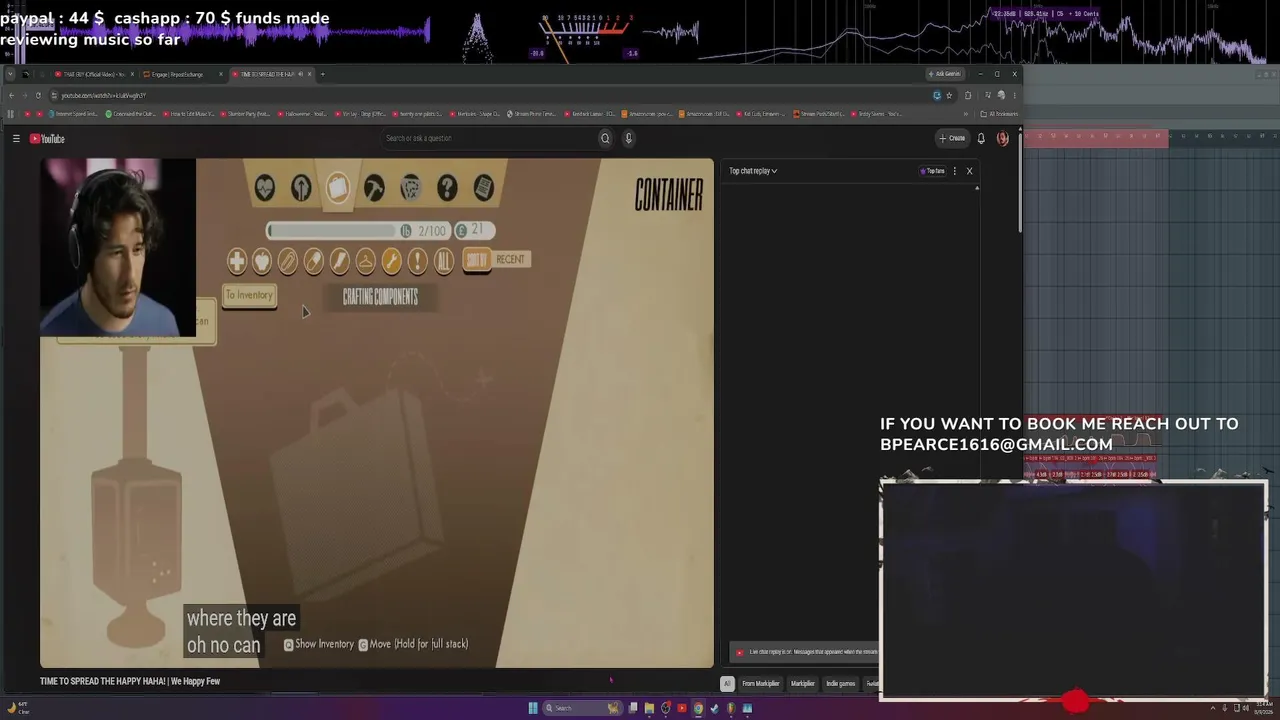Open the game's skills upgrade arrow tab
The height and width of the screenshot is (720, 1280).
click(301, 187)
